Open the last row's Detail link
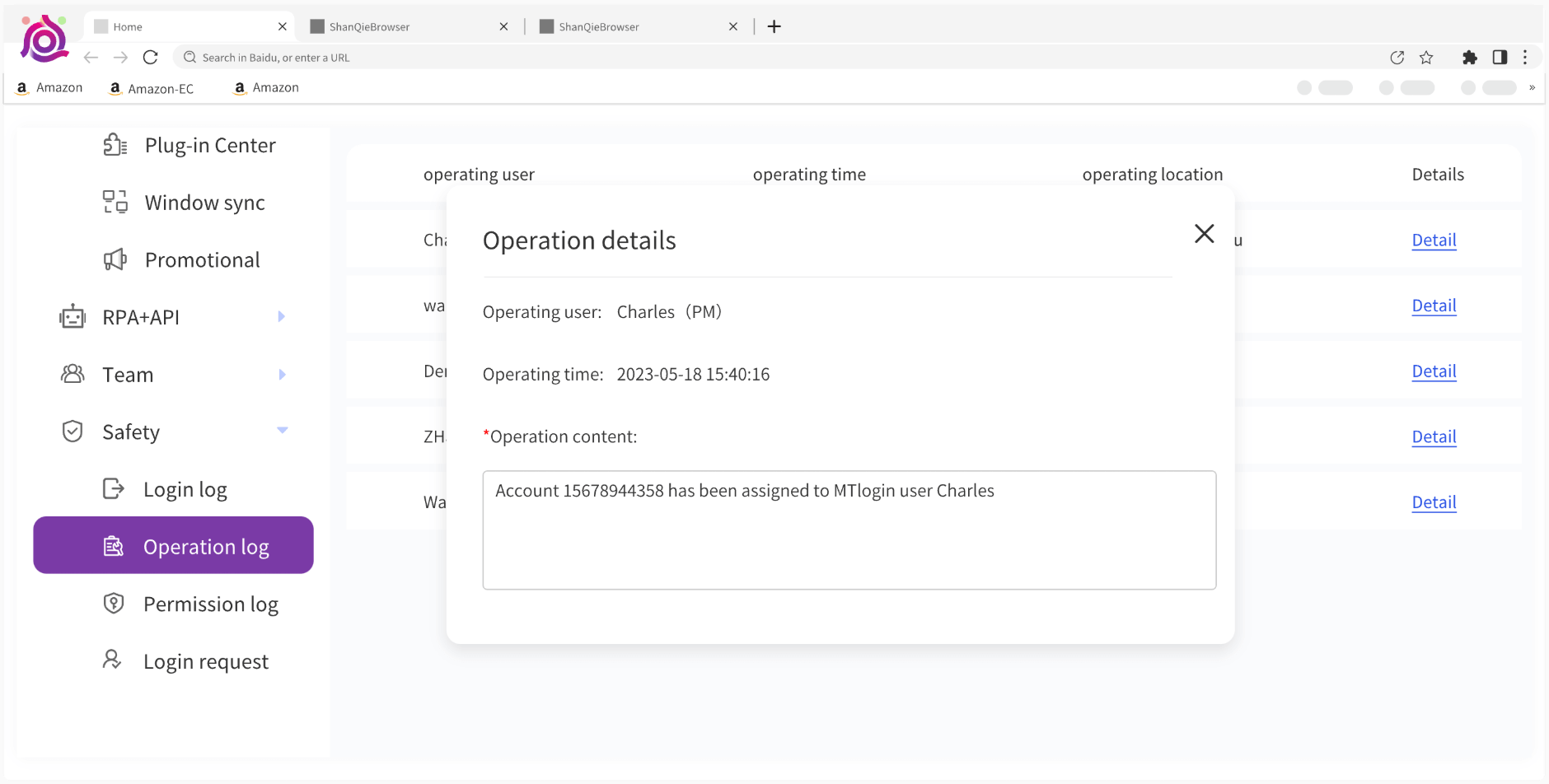The image size is (1549, 784). (x=1434, y=502)
